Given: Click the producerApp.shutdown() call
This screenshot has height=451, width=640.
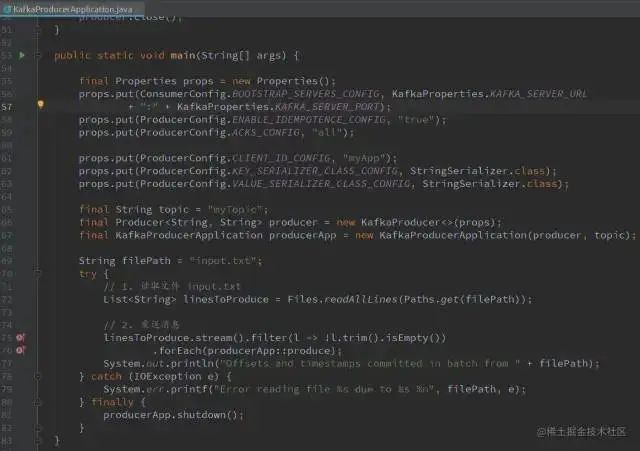Looking at the screenshot, I should click(x=171, y=415).
